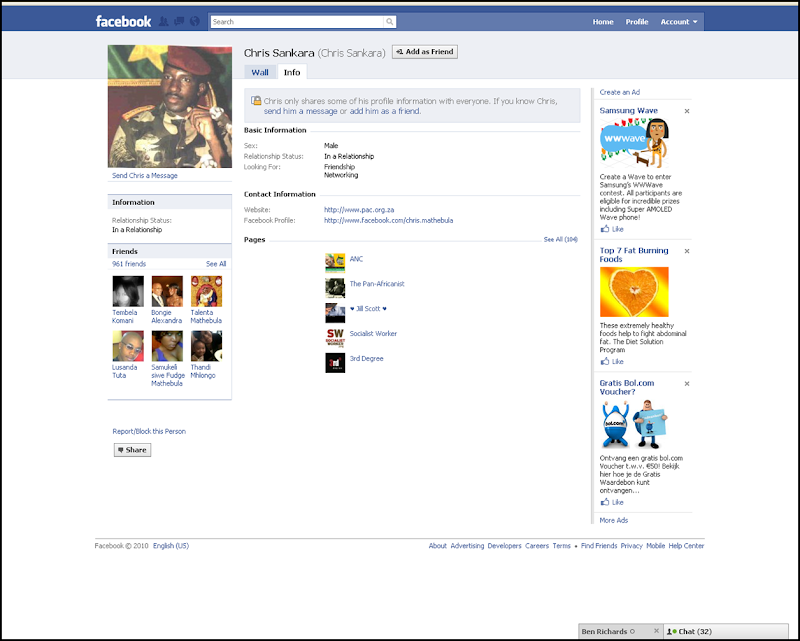
Task: Open notifications globe icon
Action: (x=194, y=21)
